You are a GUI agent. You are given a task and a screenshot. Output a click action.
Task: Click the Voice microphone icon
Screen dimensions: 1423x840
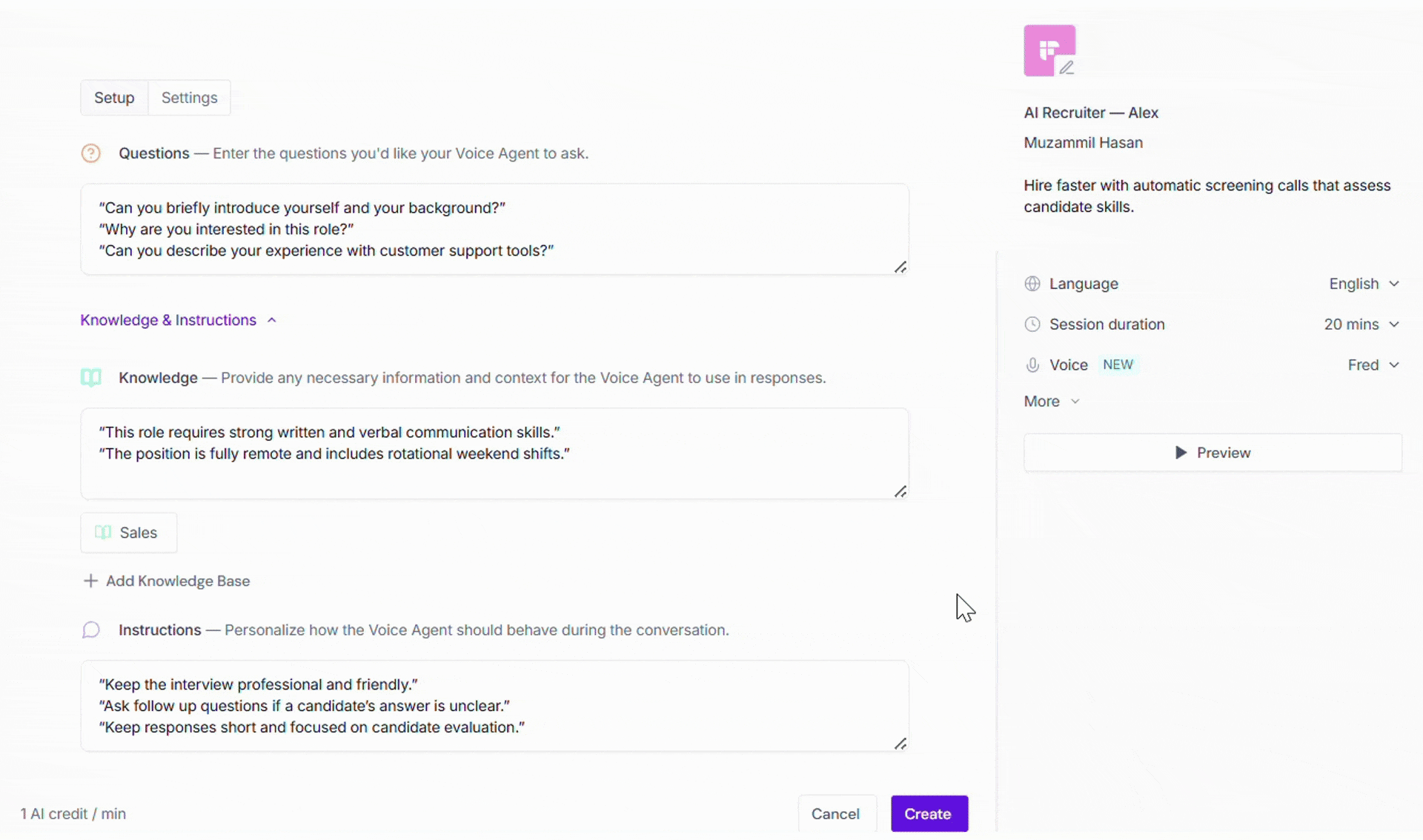coord(1032,365)
